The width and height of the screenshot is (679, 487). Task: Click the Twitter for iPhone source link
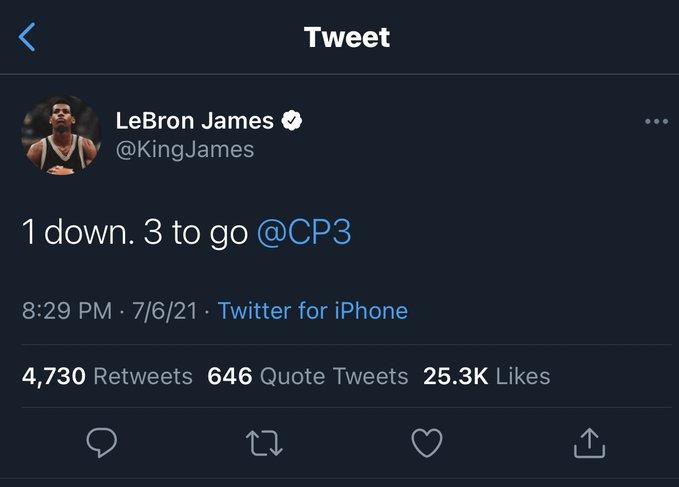pos(313,310)
